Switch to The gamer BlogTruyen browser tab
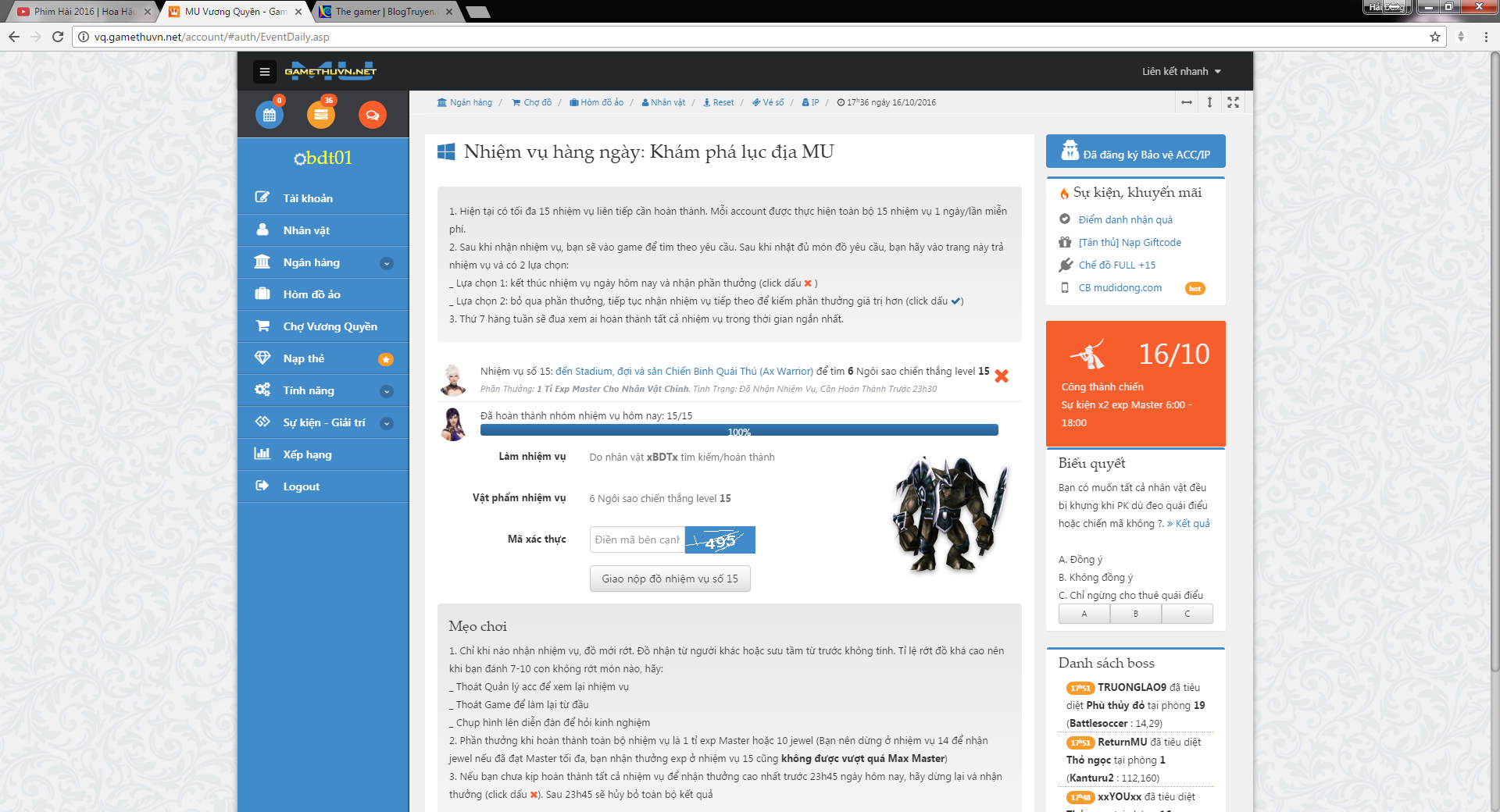1500x812 pixels. pyautogui.click(x=385, y=12)
